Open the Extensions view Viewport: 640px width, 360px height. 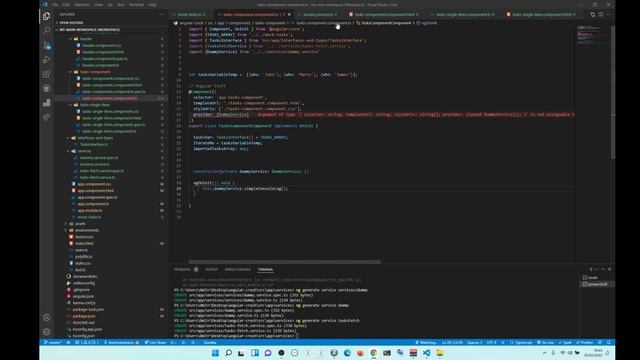47,74
